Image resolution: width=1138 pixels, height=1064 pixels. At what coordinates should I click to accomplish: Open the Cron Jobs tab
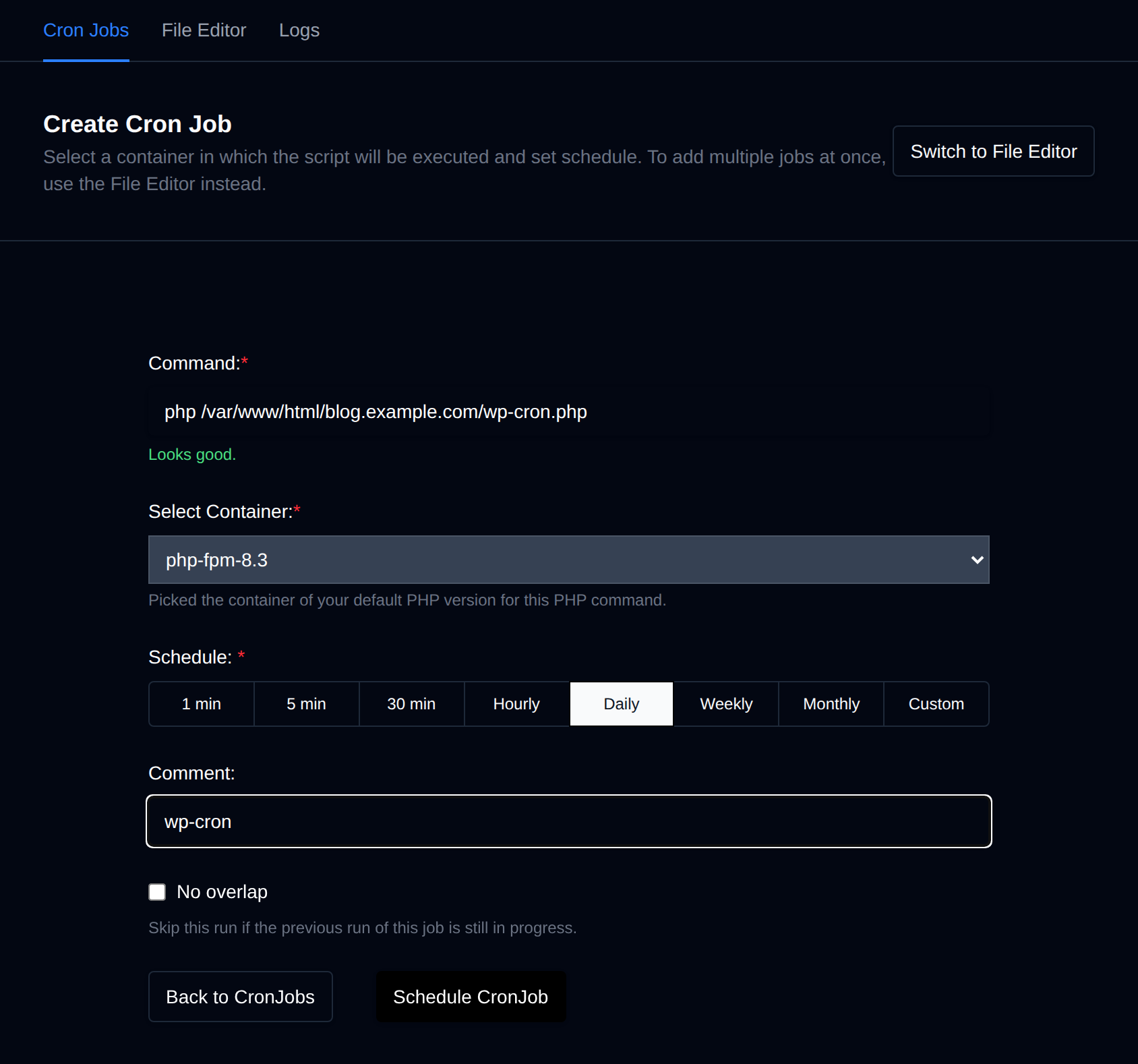[86, 30]
